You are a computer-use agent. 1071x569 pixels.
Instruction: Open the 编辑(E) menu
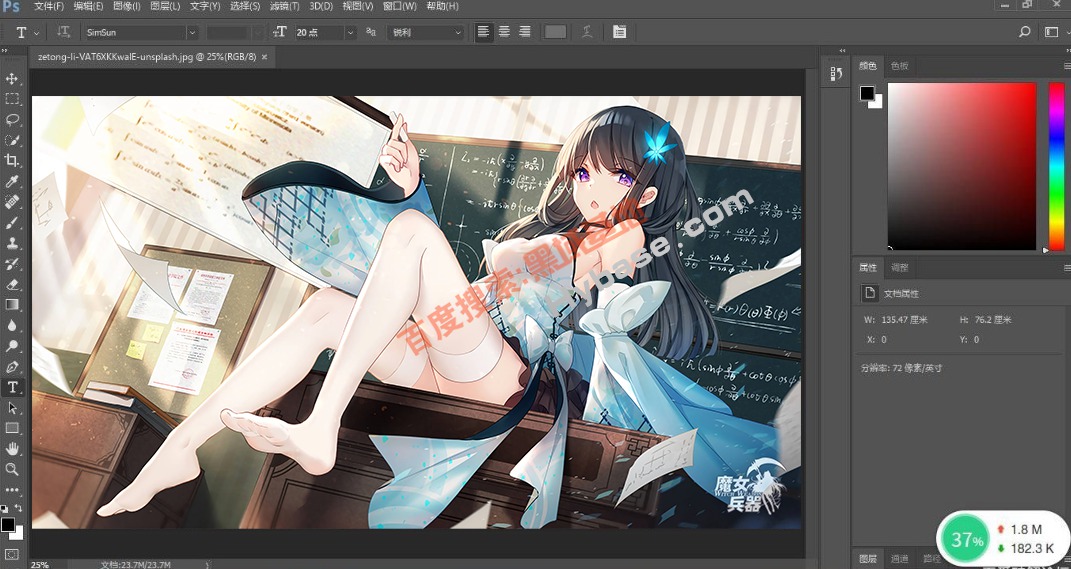pyautogui.click(x=88, y=6)
